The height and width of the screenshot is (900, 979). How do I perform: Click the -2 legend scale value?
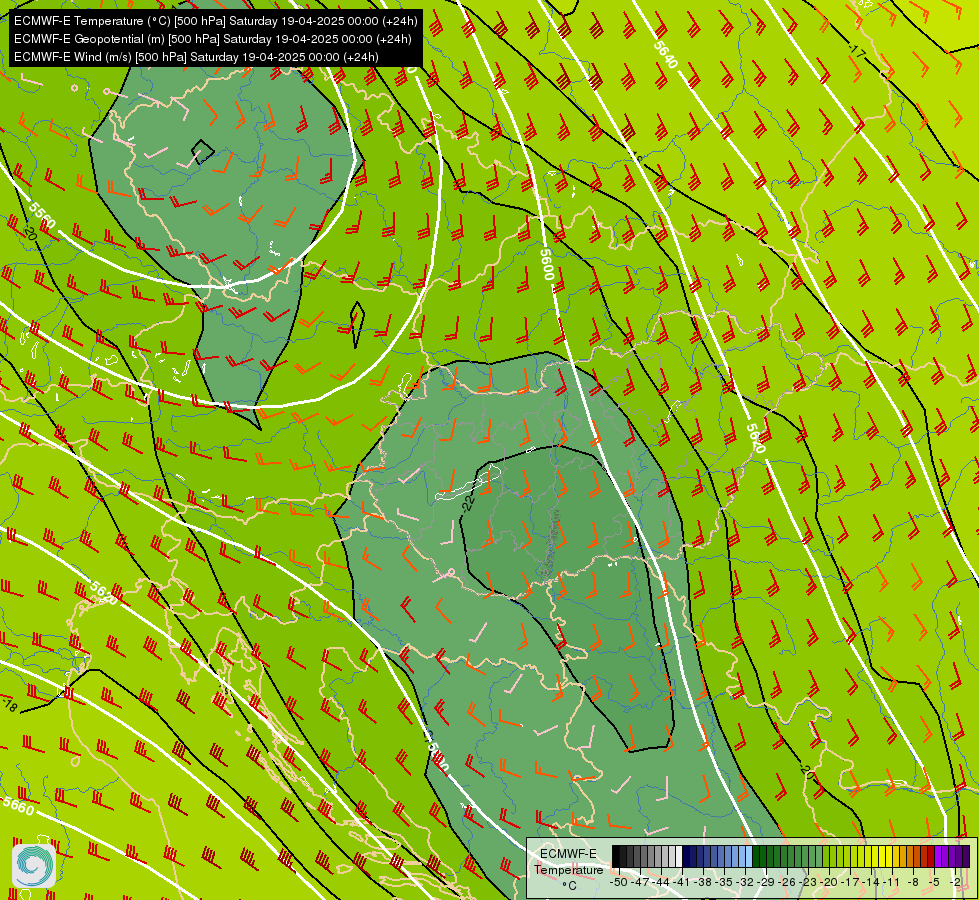[955, 882]
